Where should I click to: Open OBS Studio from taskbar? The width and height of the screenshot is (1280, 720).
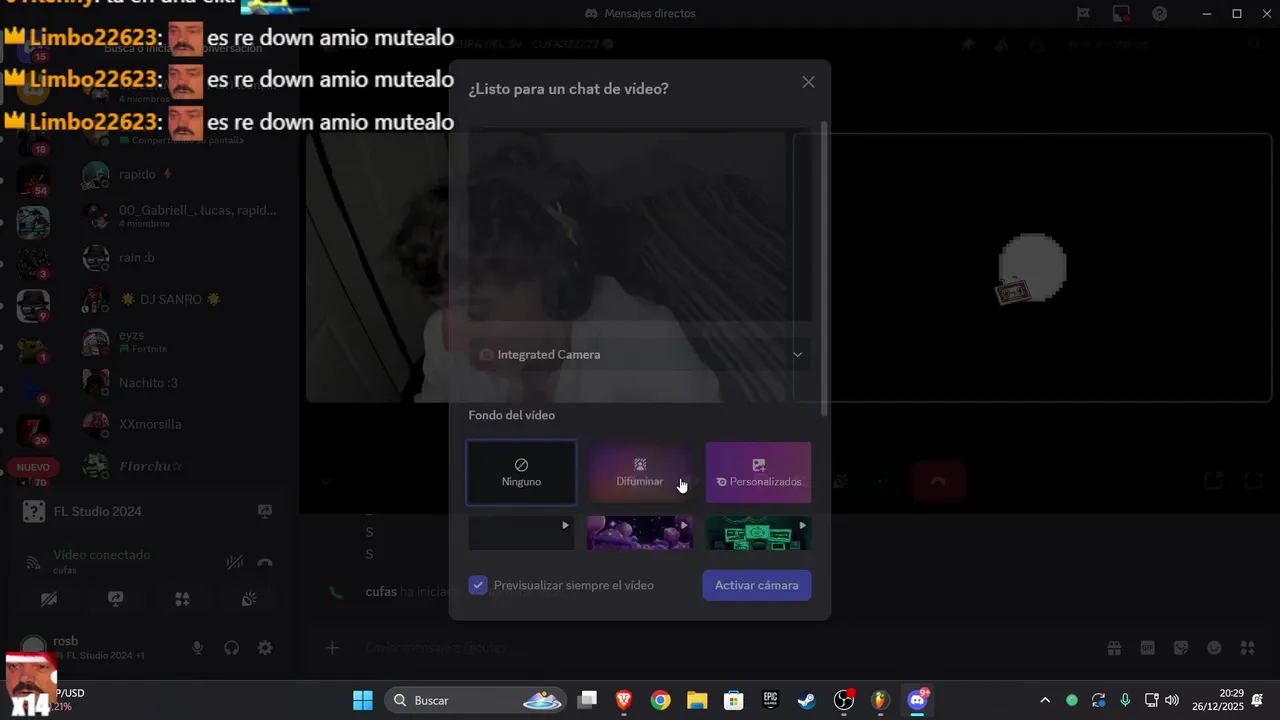point(844,700)
